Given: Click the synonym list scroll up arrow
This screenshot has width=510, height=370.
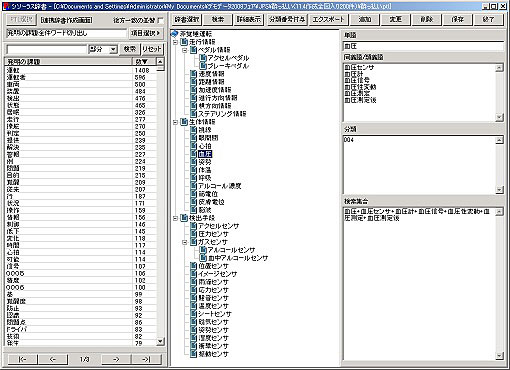Looking at the screenshot, I should [x=499, y=68].
